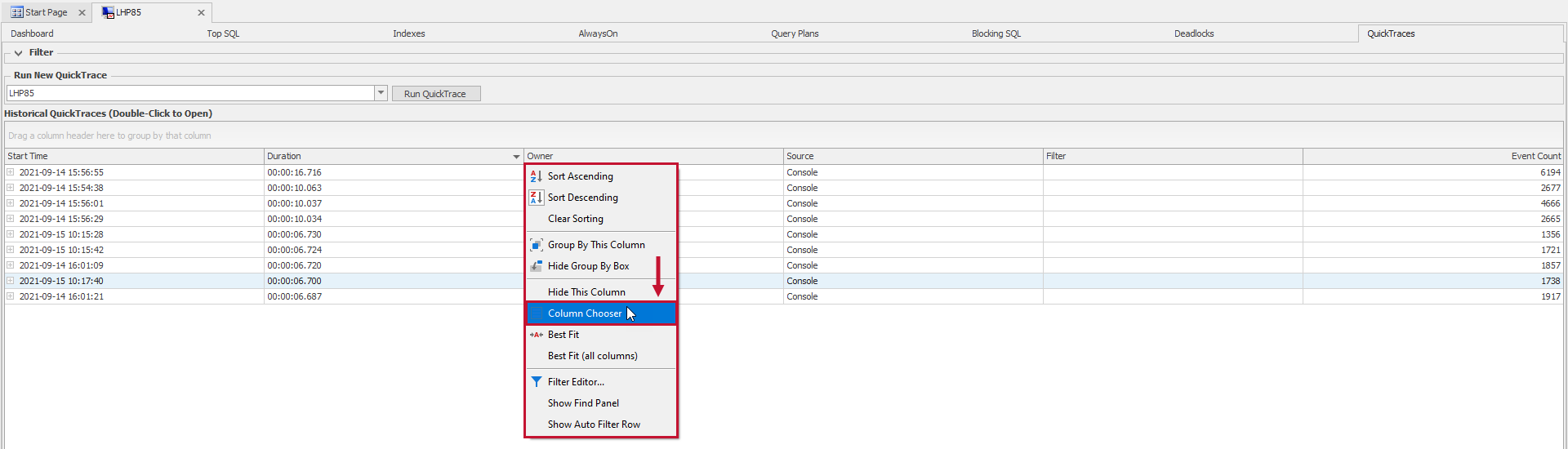The image size is (1568, 449).
Task: Choose Clear Sorting menu entry
Action: 601,219
